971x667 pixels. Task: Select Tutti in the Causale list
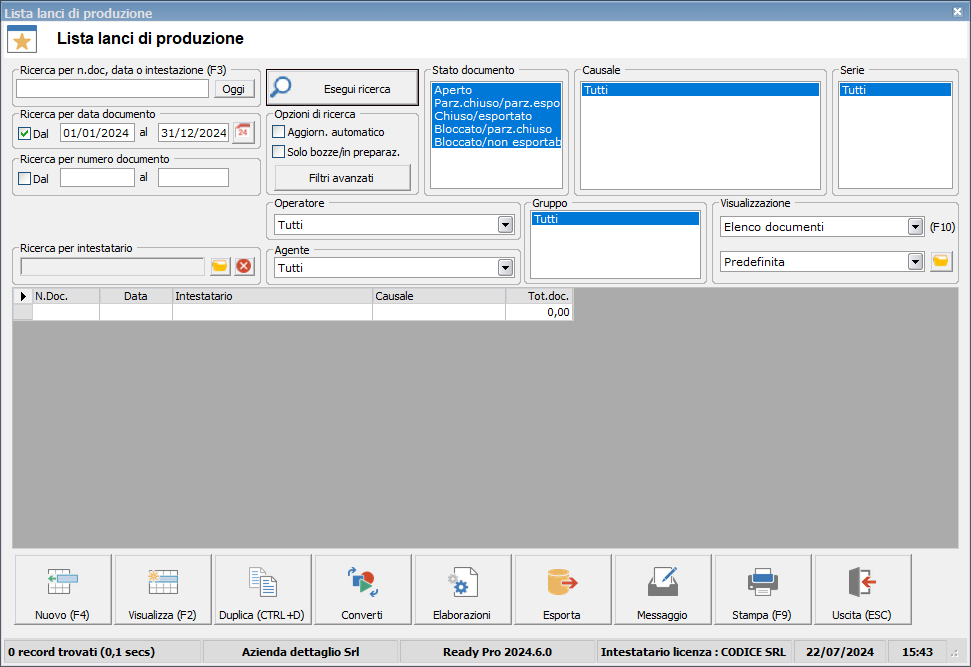pos(700,90)
